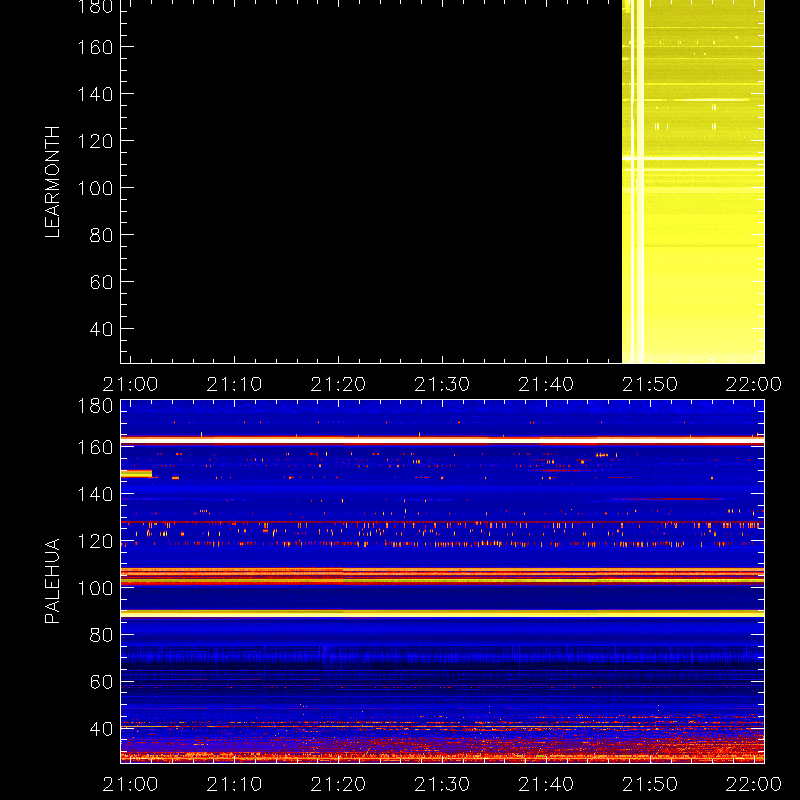The height and width of the screenshot is (800, 800).
Task: Choose the 21:40 time label under Palehua plot
Action: pos(546,784)
